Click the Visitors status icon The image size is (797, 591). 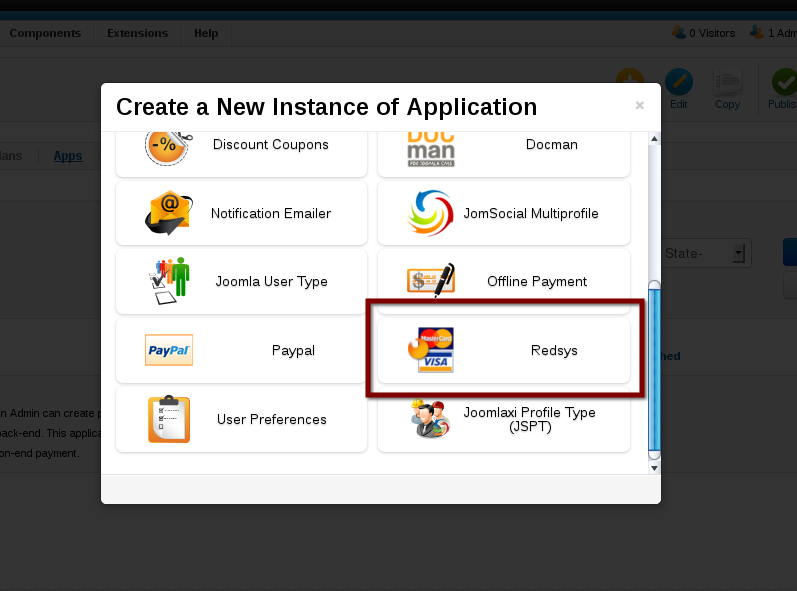point(679,33)
